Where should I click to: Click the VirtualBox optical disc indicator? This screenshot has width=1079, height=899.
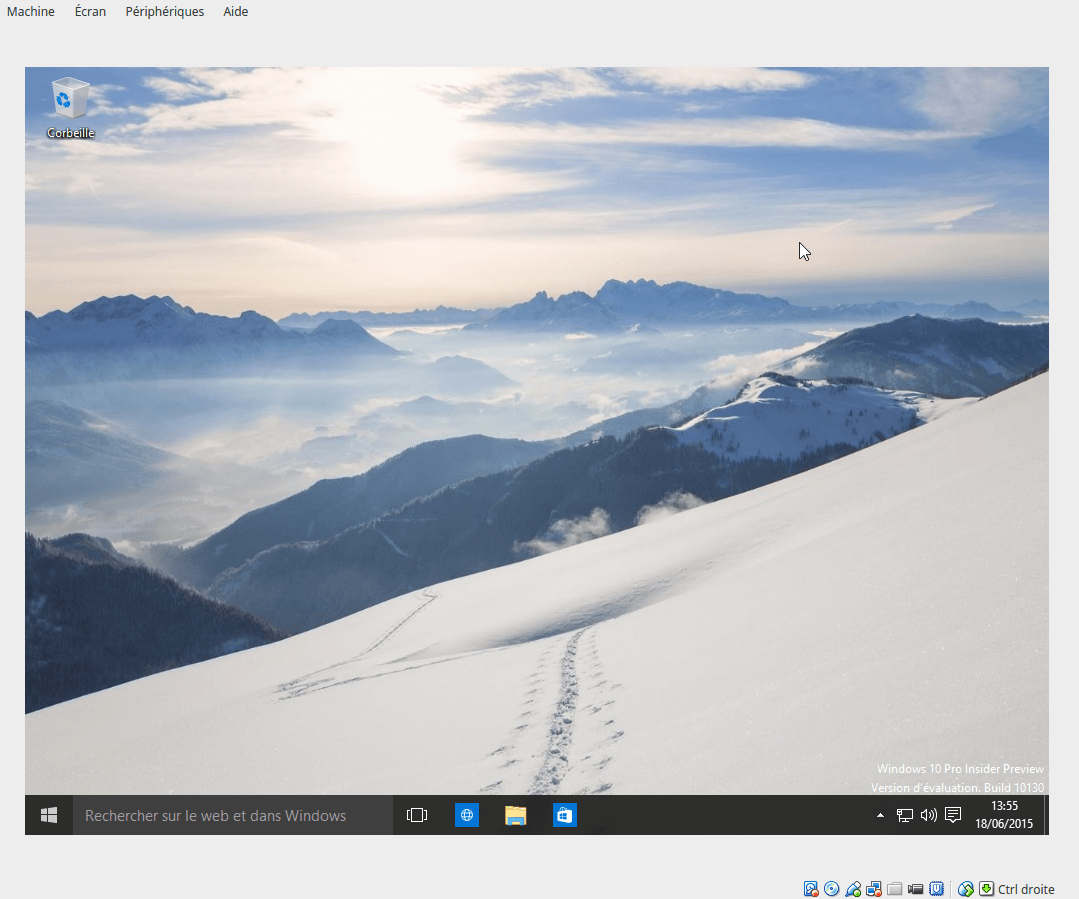[x=831, y=889]
